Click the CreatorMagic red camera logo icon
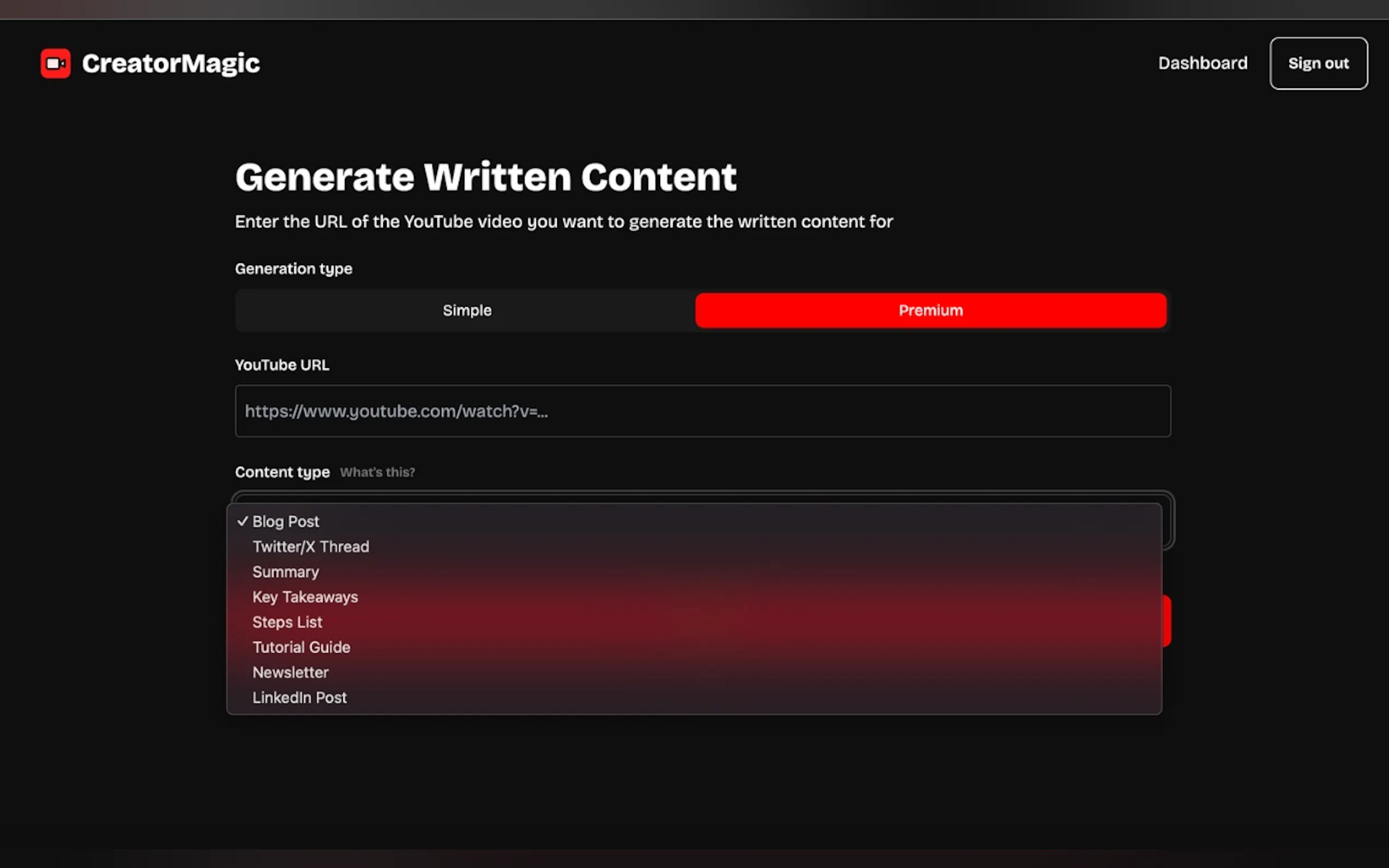The image size is (1389, 868). (56, 63)
